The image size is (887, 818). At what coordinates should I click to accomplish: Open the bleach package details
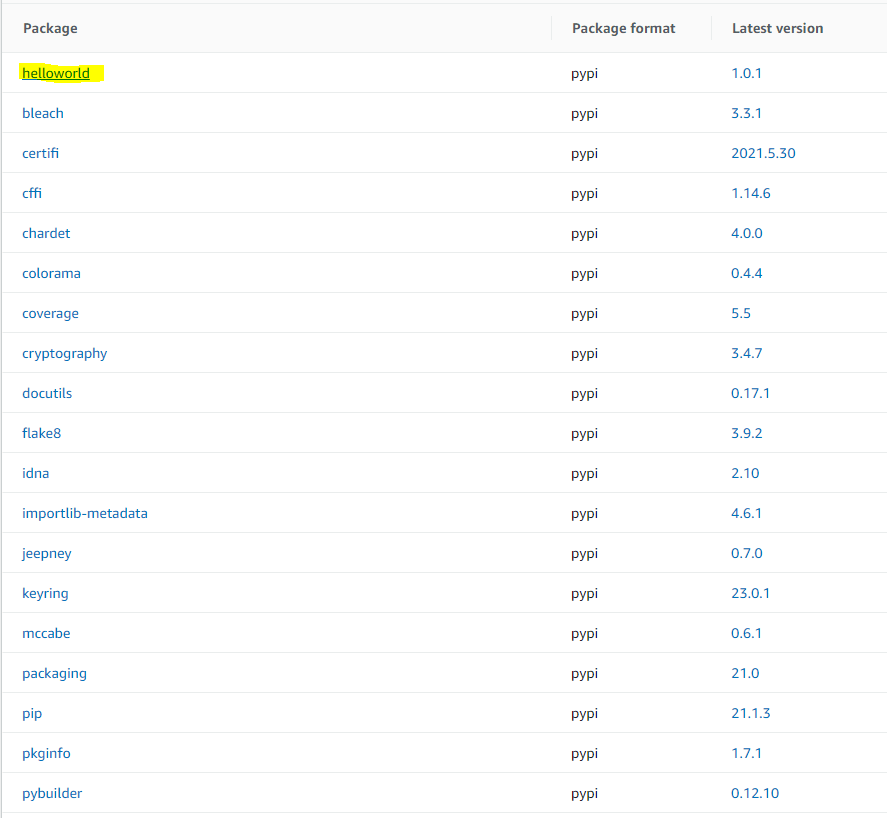pyautogui.click(x=42, y=113)
